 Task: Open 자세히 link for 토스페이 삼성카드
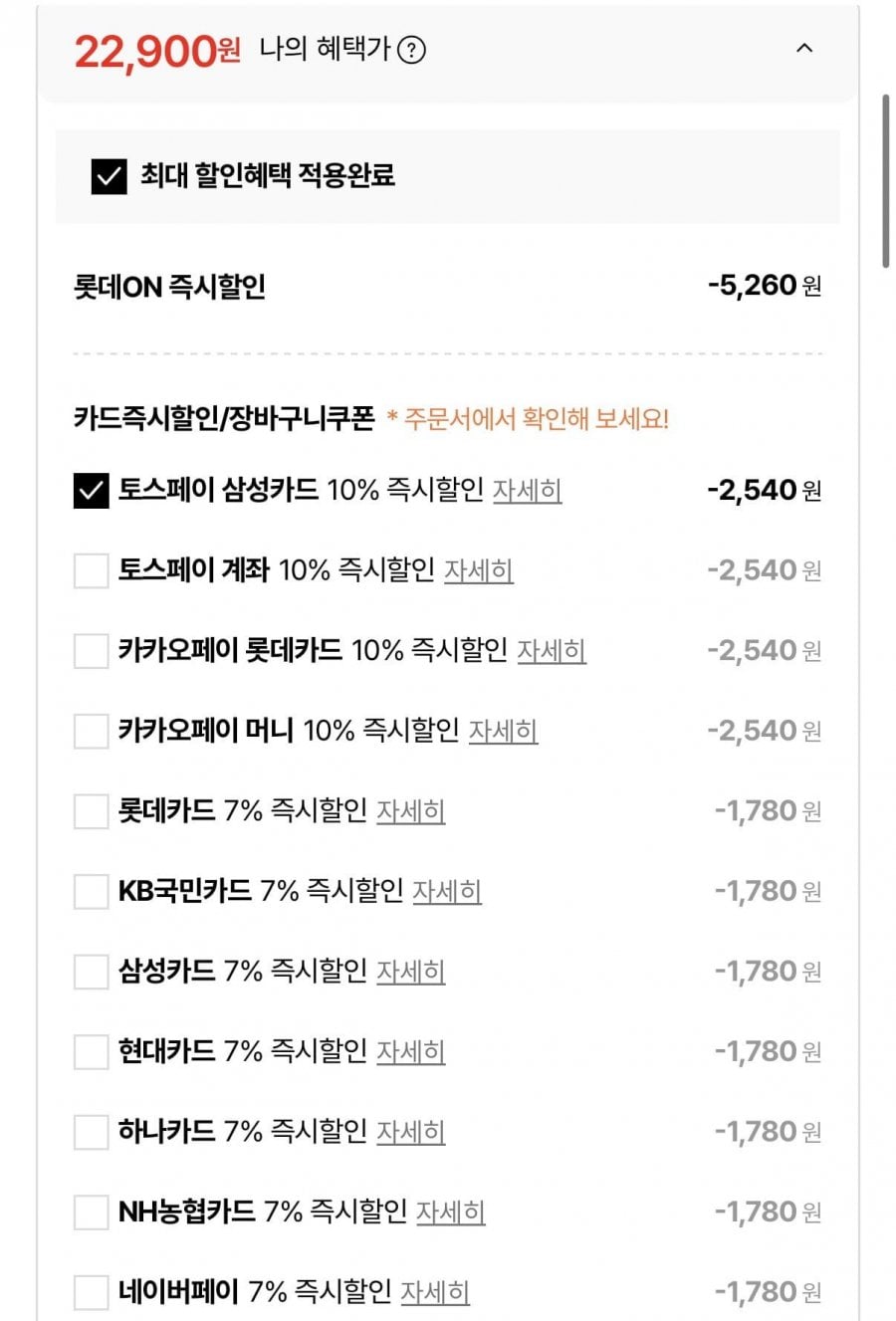click(x=528, y=491)
